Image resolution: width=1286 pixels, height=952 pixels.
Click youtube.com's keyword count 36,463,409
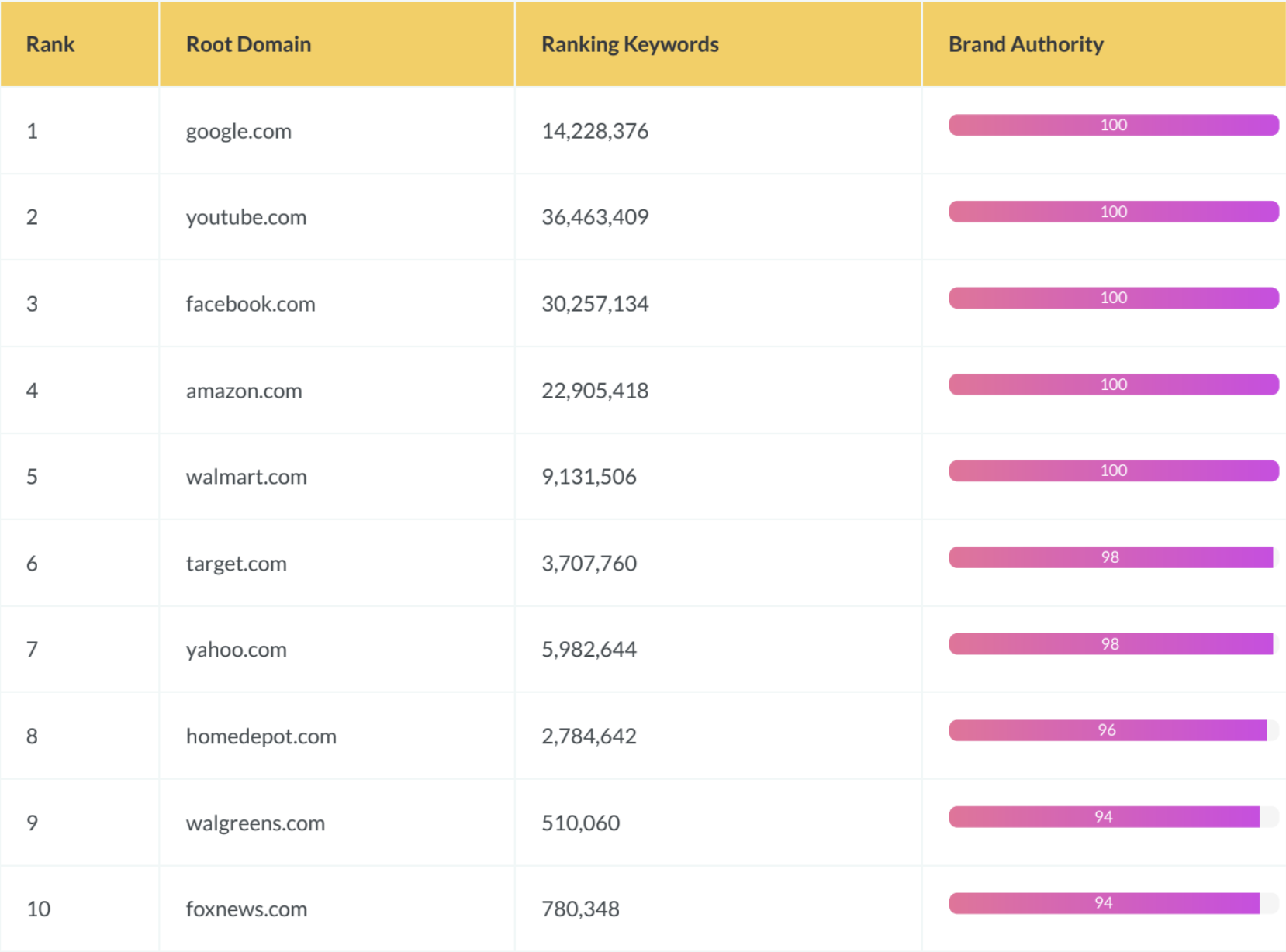[x=595, y=217]
